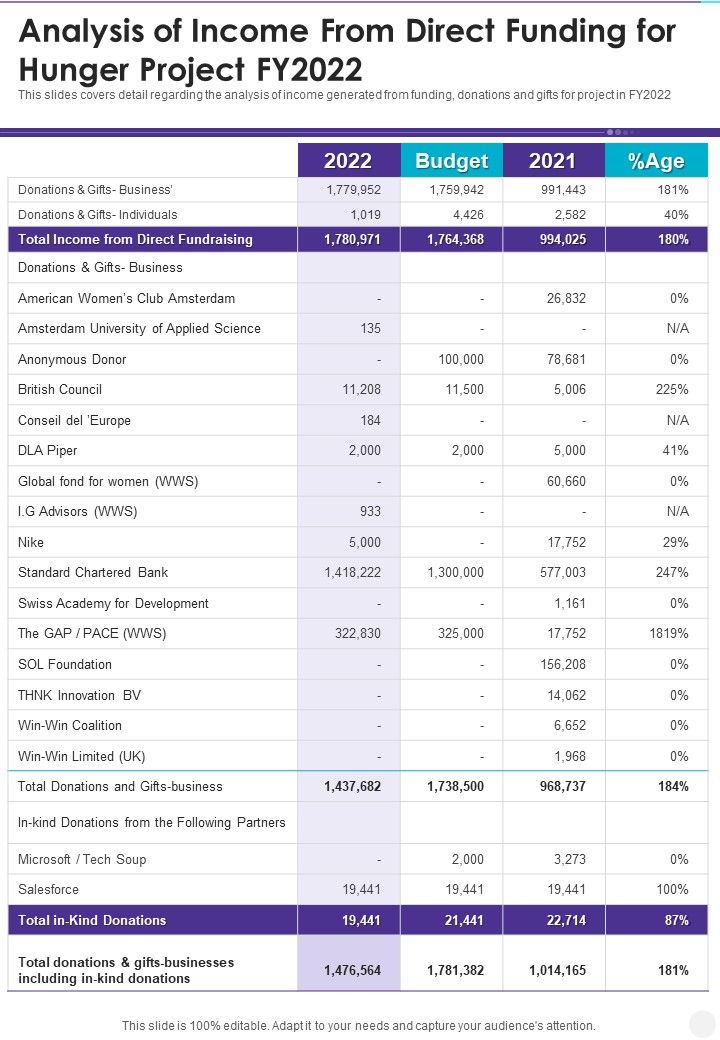720x1040 pixels.
Task: Select the subtitle starting 'This slides covers detail'
Action: (x=344, y=95)
